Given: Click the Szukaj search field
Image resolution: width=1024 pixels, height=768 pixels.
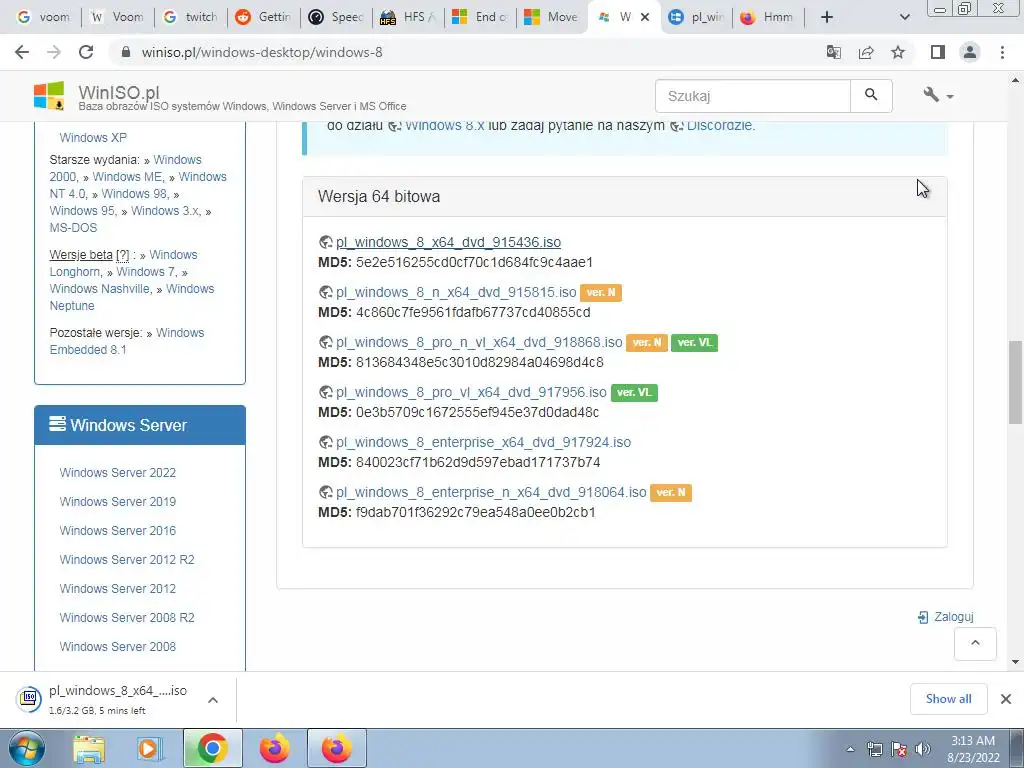Looking at the screenshot, I should pos(753,95).
